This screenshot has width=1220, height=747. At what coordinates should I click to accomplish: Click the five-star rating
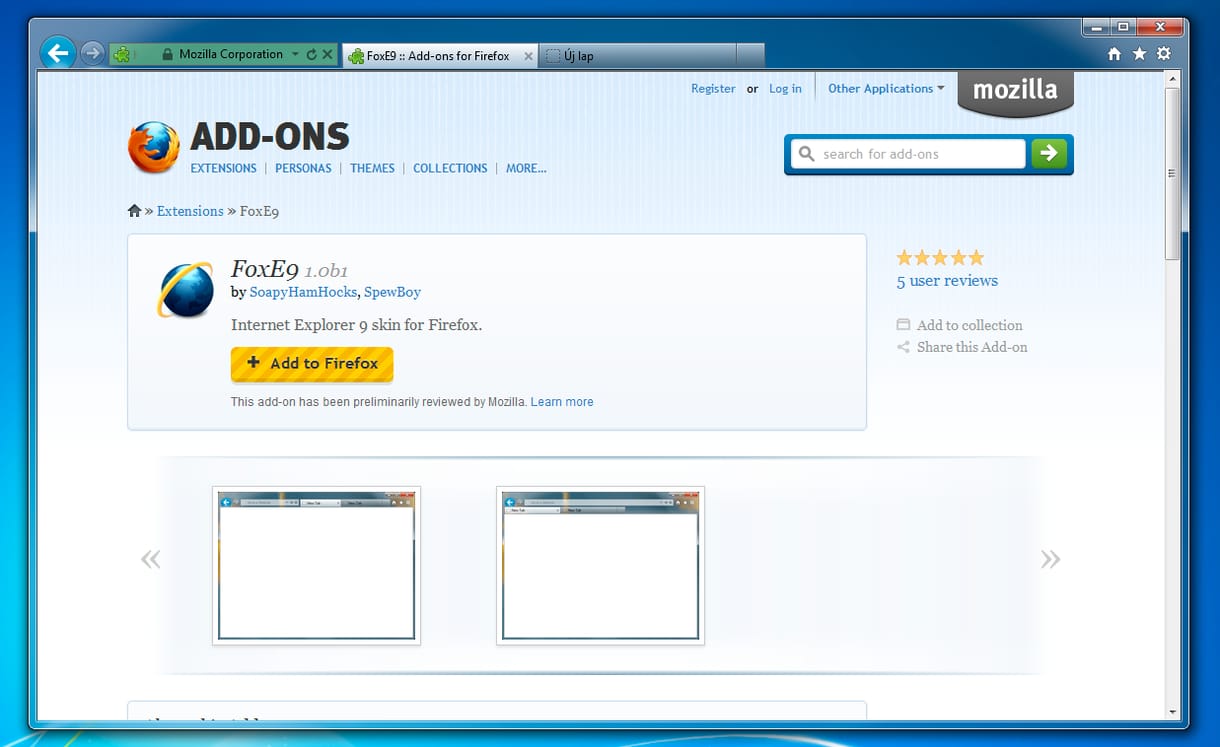point(940,257)
